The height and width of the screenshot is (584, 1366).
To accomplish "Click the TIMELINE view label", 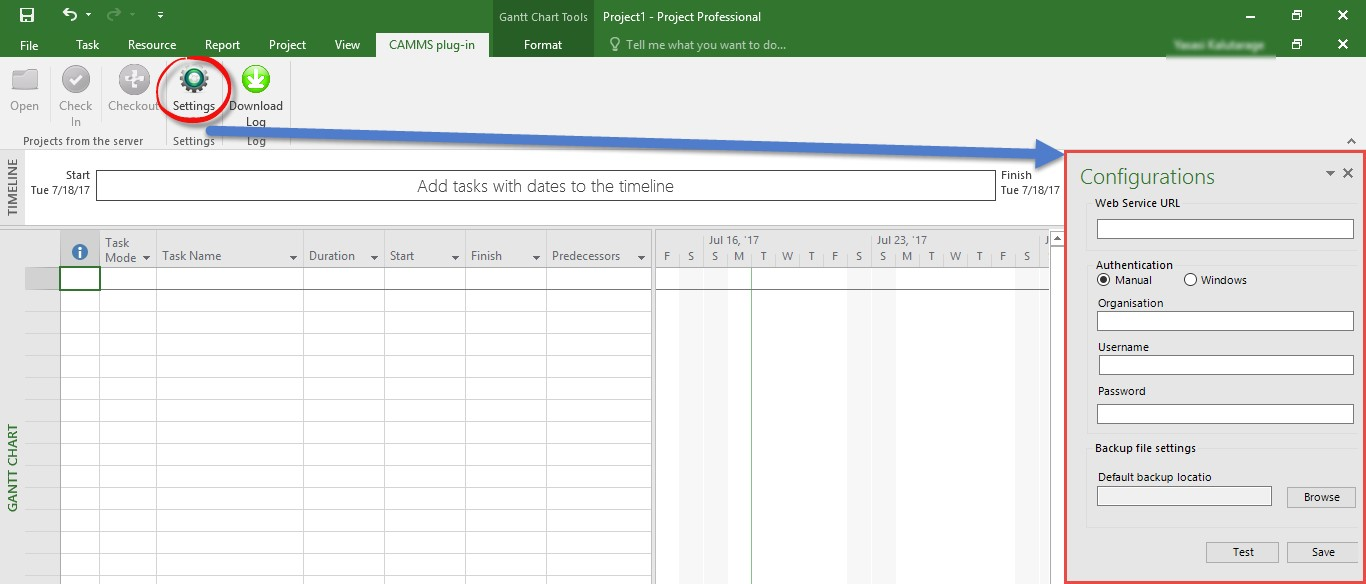I will (x=13, y=186).
